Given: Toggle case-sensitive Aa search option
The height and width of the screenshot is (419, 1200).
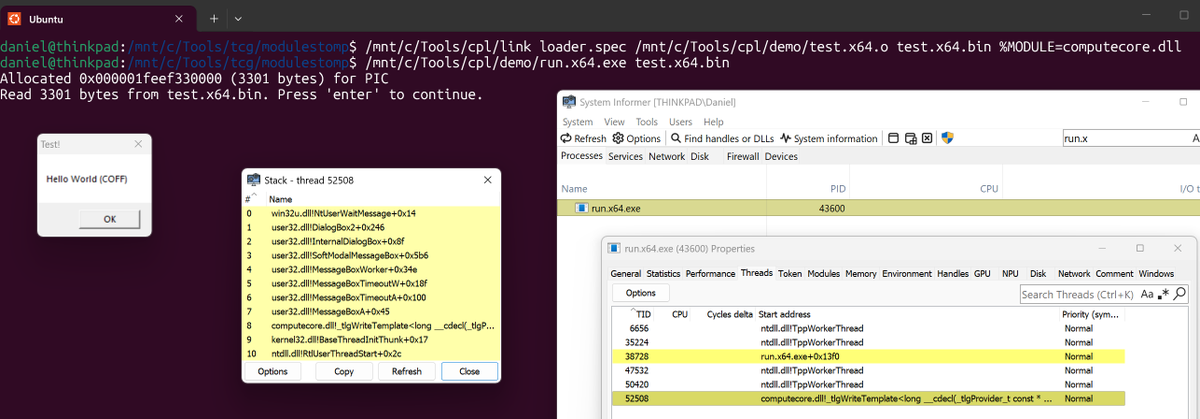Looking at the screenshot, I should (x=1146, y=294).
